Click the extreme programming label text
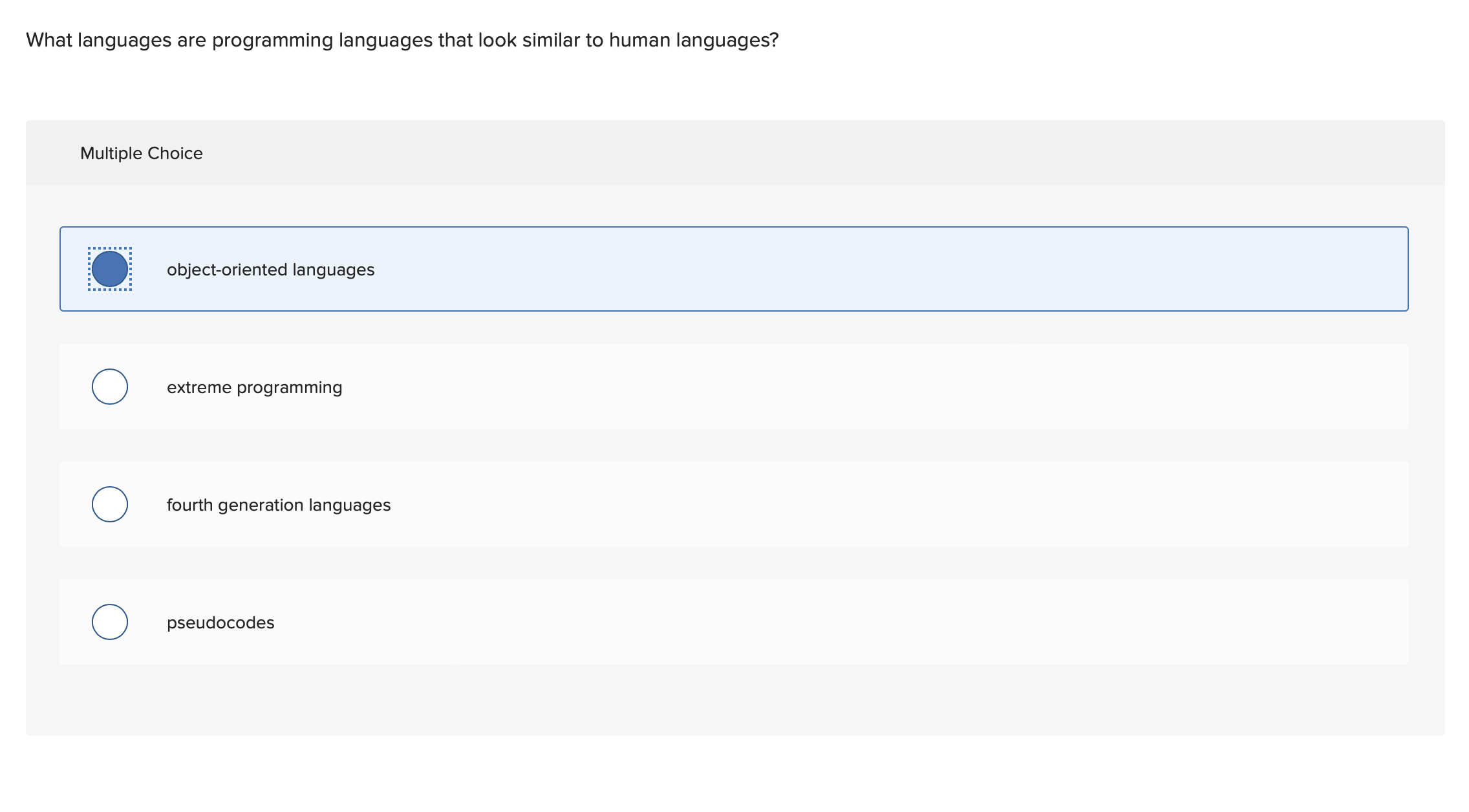Viewport: 1469px width, 812px height. click(255, 387)
